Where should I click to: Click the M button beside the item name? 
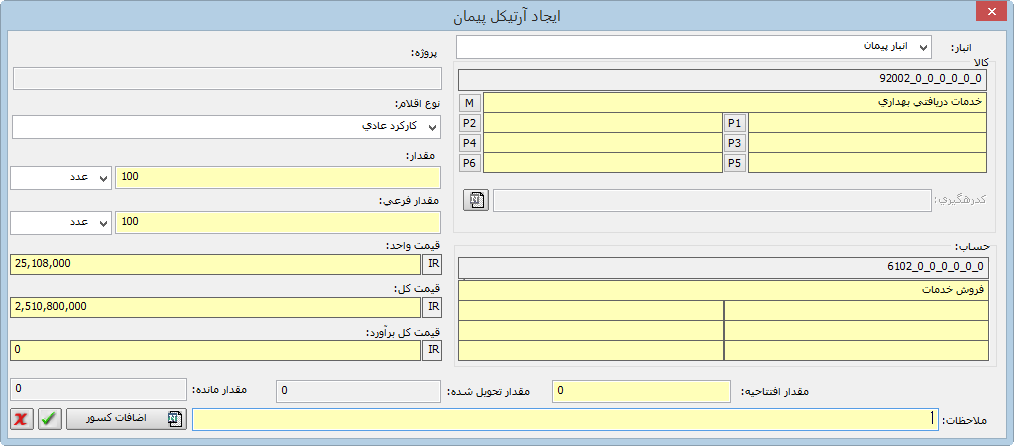(x=470, y=103)
